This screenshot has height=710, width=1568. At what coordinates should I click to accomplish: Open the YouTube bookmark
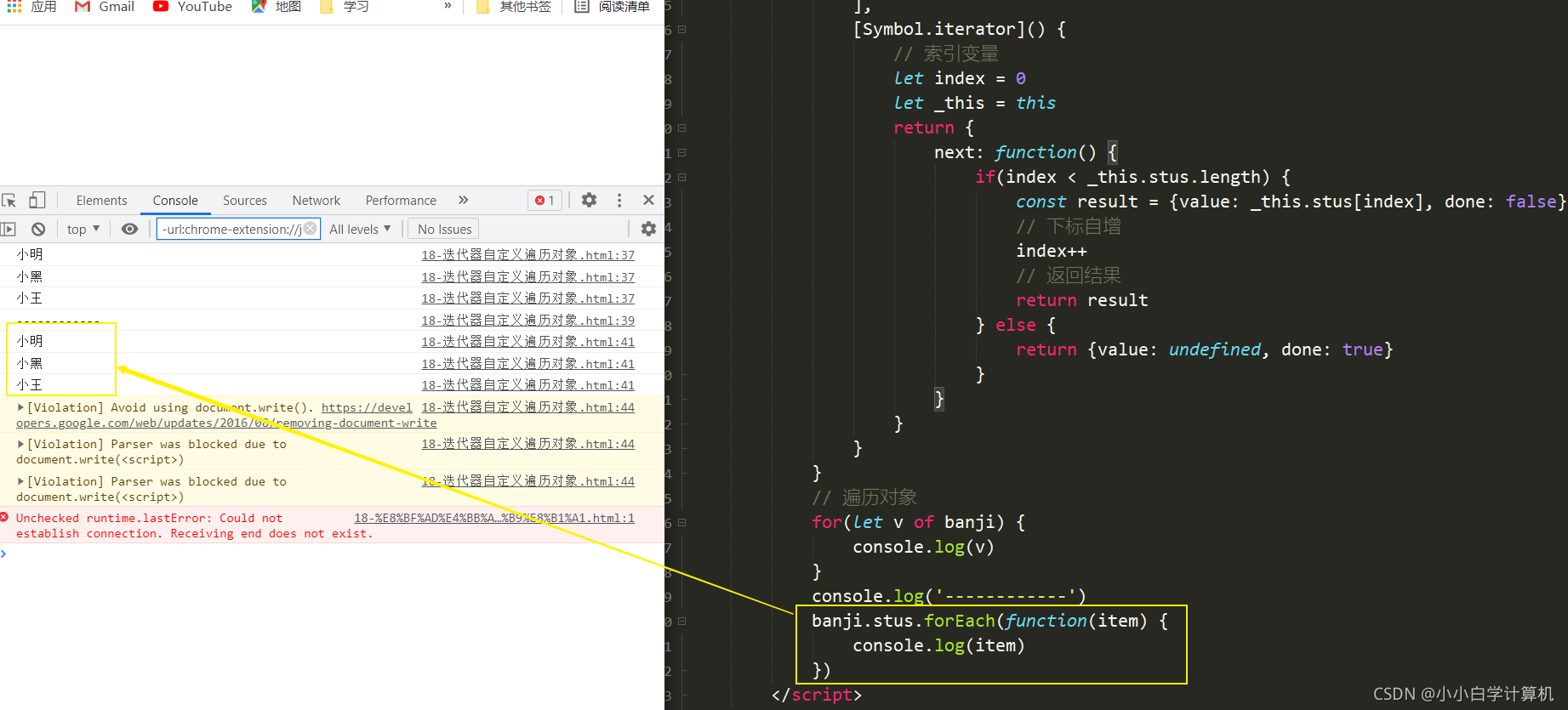(192, 7)
